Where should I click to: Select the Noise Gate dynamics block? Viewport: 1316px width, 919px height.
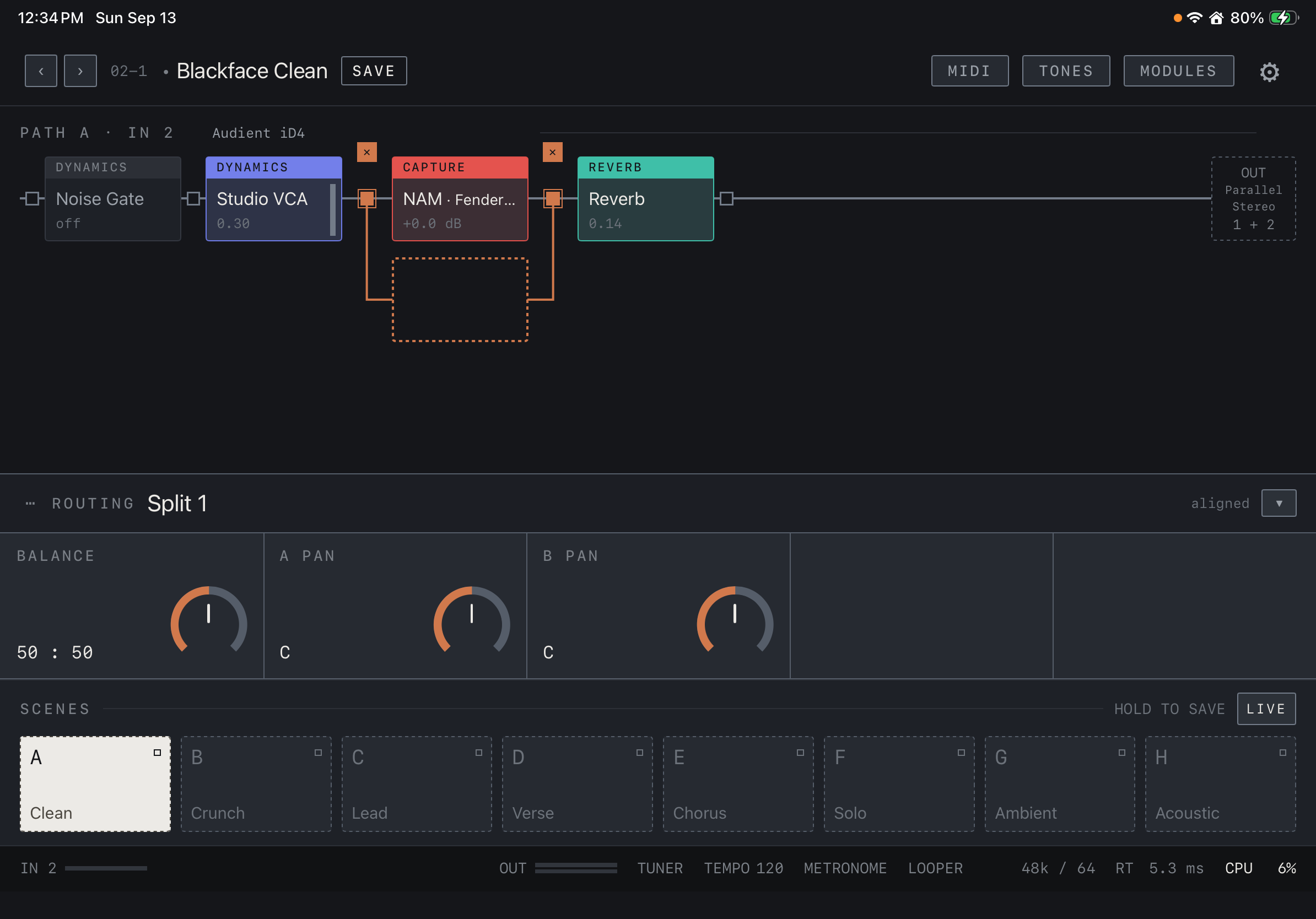pos(113,199)
